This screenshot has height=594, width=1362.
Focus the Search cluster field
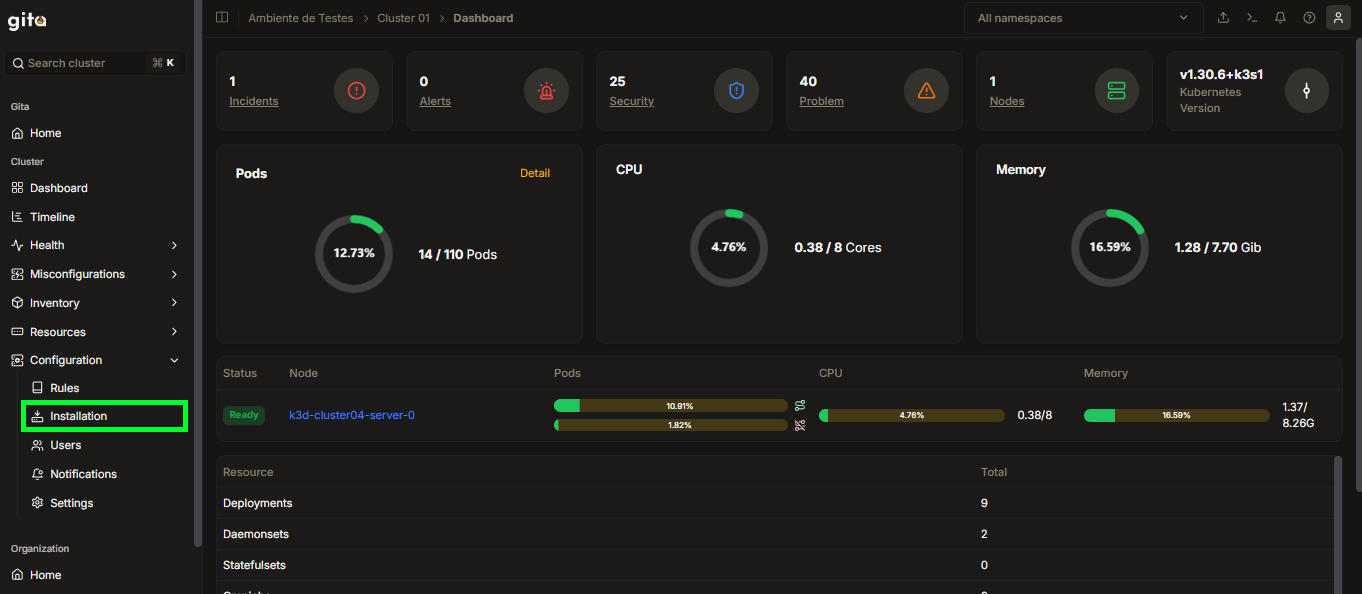point(95,63)
